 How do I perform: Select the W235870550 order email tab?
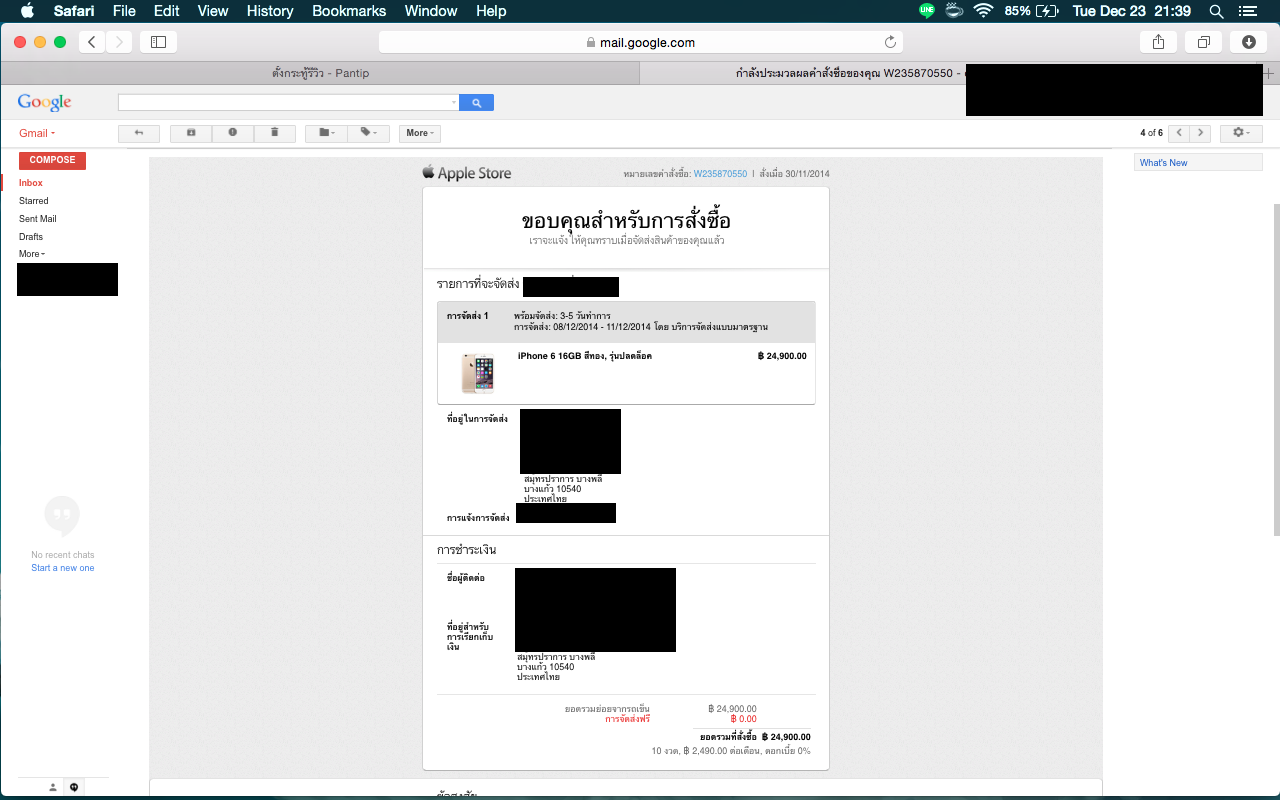pyautogui.click(x=850, y=73)
